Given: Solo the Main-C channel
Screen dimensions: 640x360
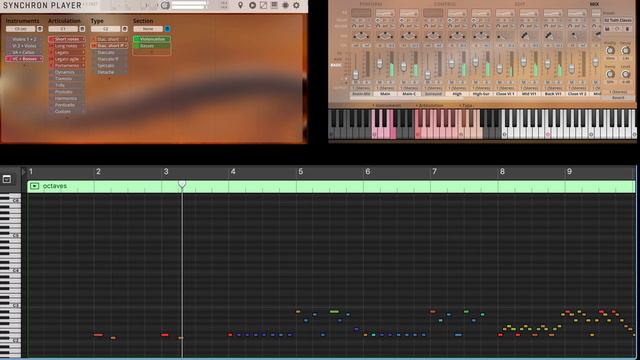Looking at the screenshot, I should [x=414, y=83].
